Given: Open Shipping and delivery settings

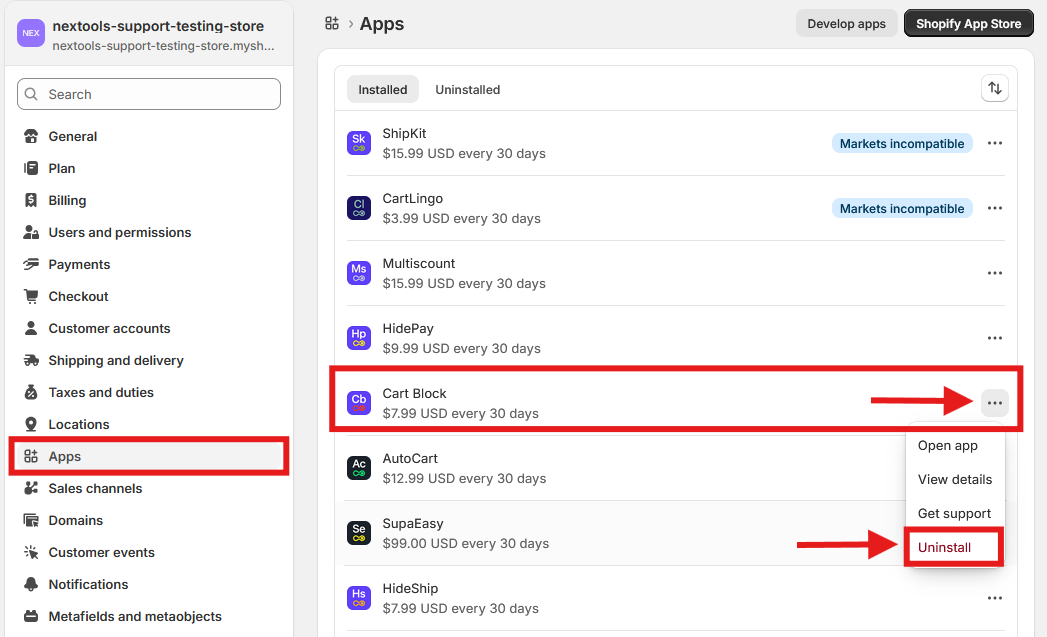Looking at the screenshot, I should (x=116, y=360).
